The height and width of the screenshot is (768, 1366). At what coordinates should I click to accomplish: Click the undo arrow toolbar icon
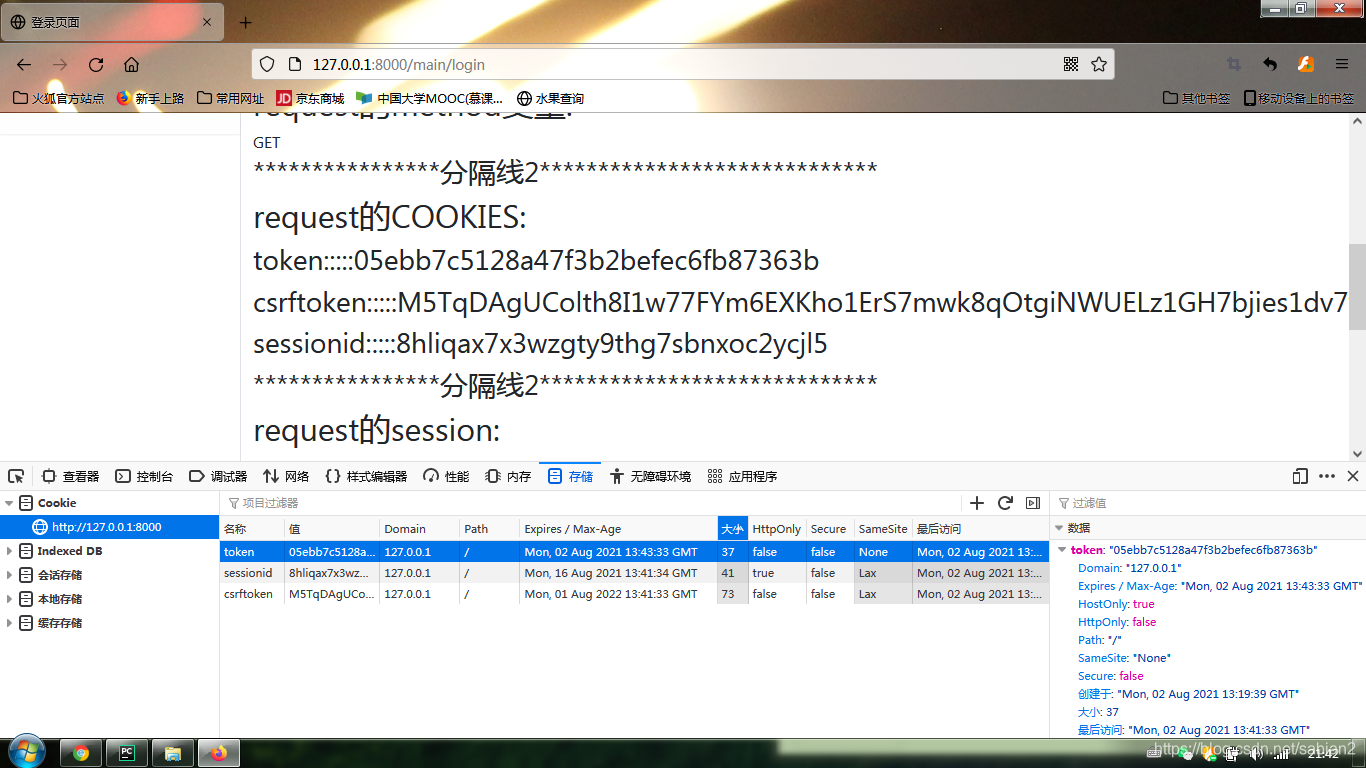[x=1269, y=64]
